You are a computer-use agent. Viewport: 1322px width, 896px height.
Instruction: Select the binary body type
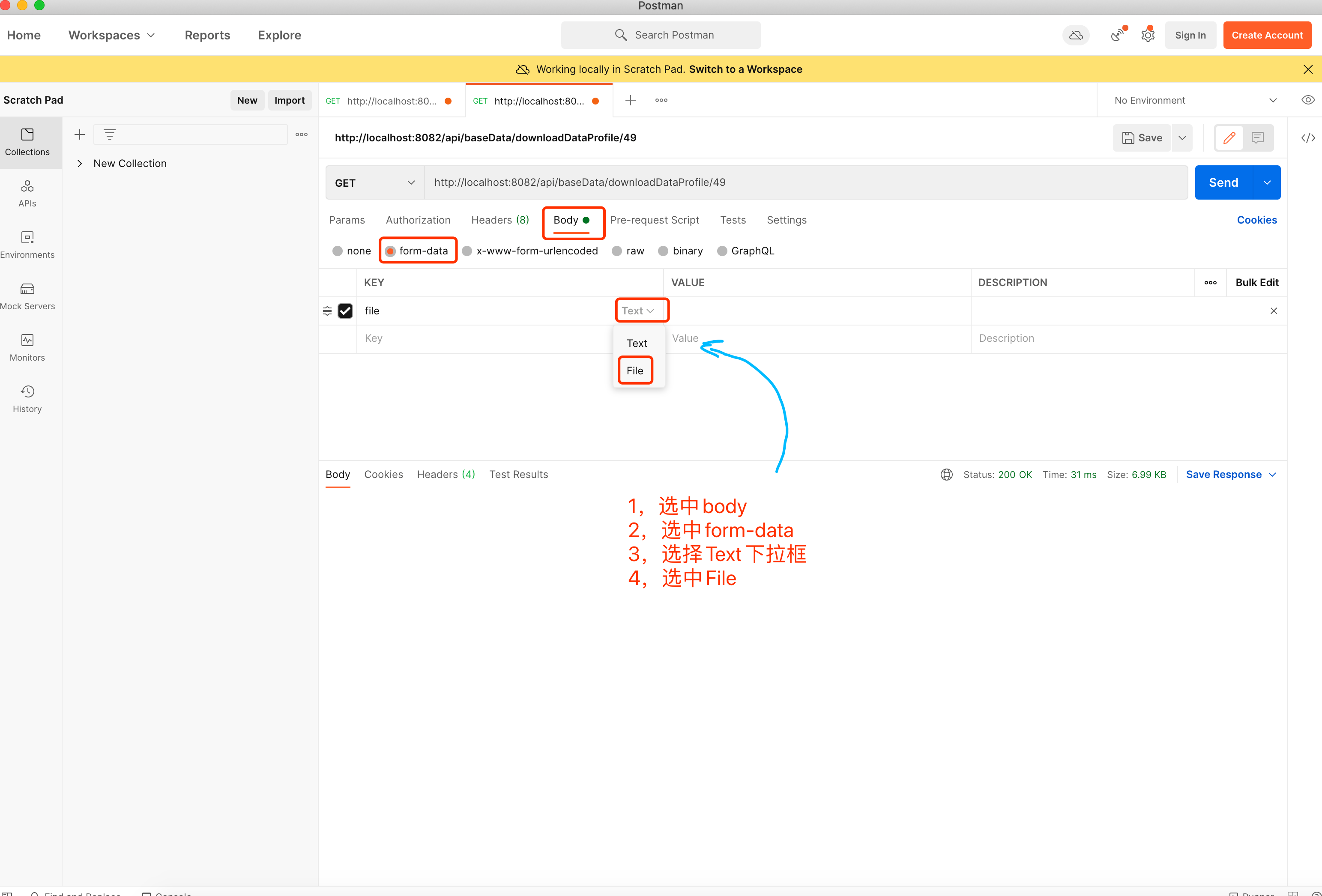coord(680,251)
